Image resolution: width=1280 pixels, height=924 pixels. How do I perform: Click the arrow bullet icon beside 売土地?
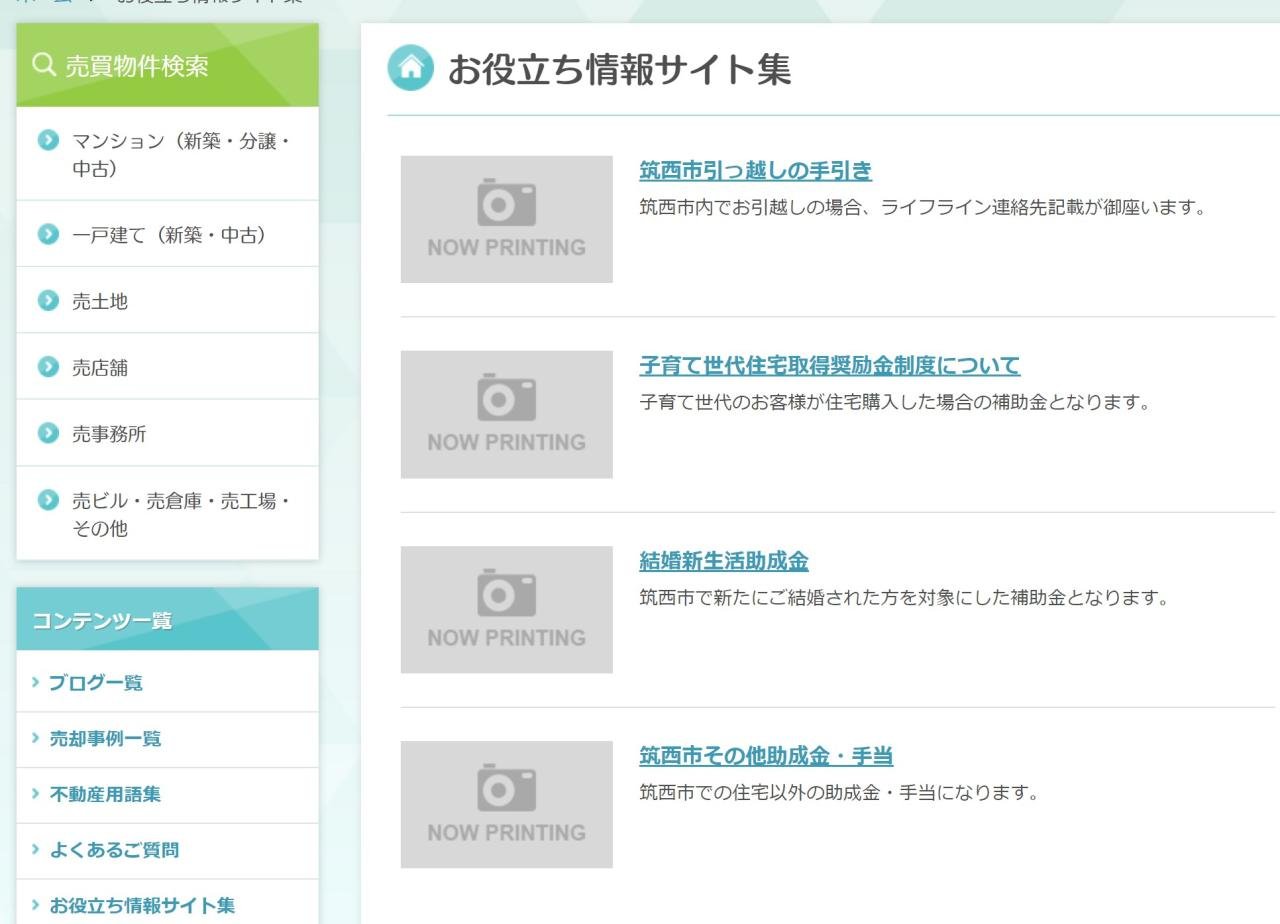[x=48, y=300]
